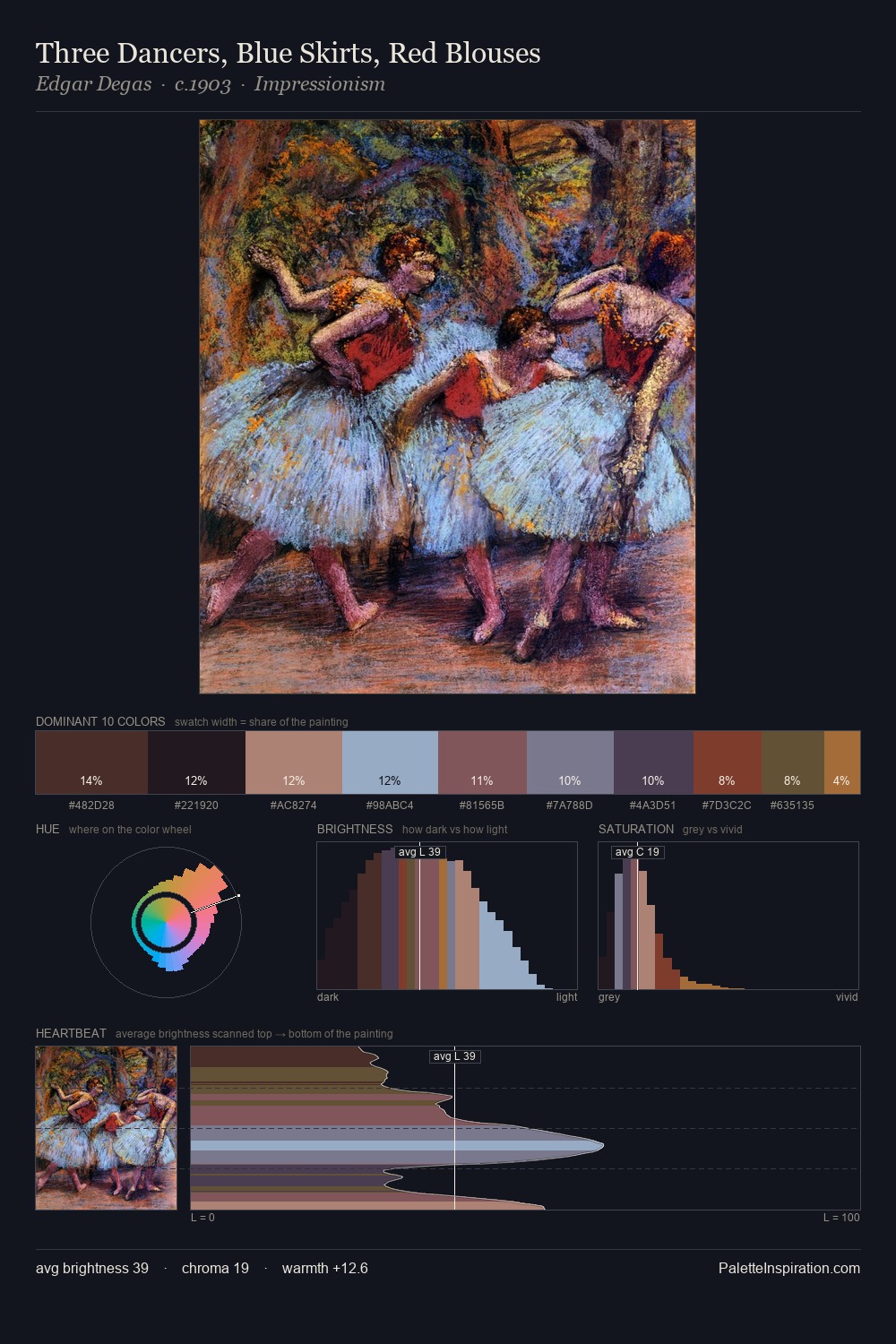Click the 'light' label under Brightness chart
This screenshot has width=896, height=1344.
coord(567,996)
